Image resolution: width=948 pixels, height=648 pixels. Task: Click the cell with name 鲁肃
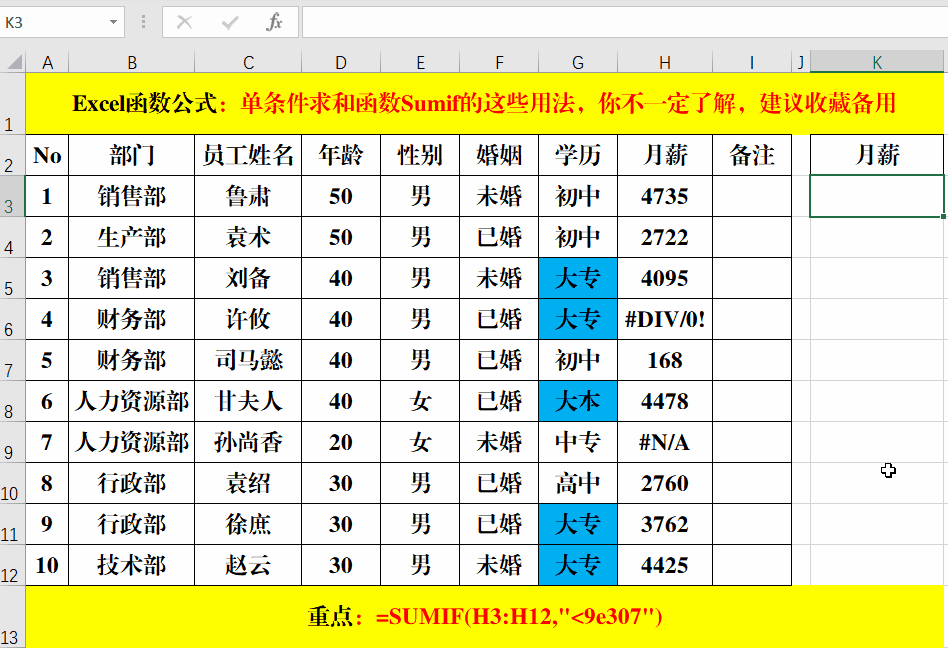coord(248,196)
